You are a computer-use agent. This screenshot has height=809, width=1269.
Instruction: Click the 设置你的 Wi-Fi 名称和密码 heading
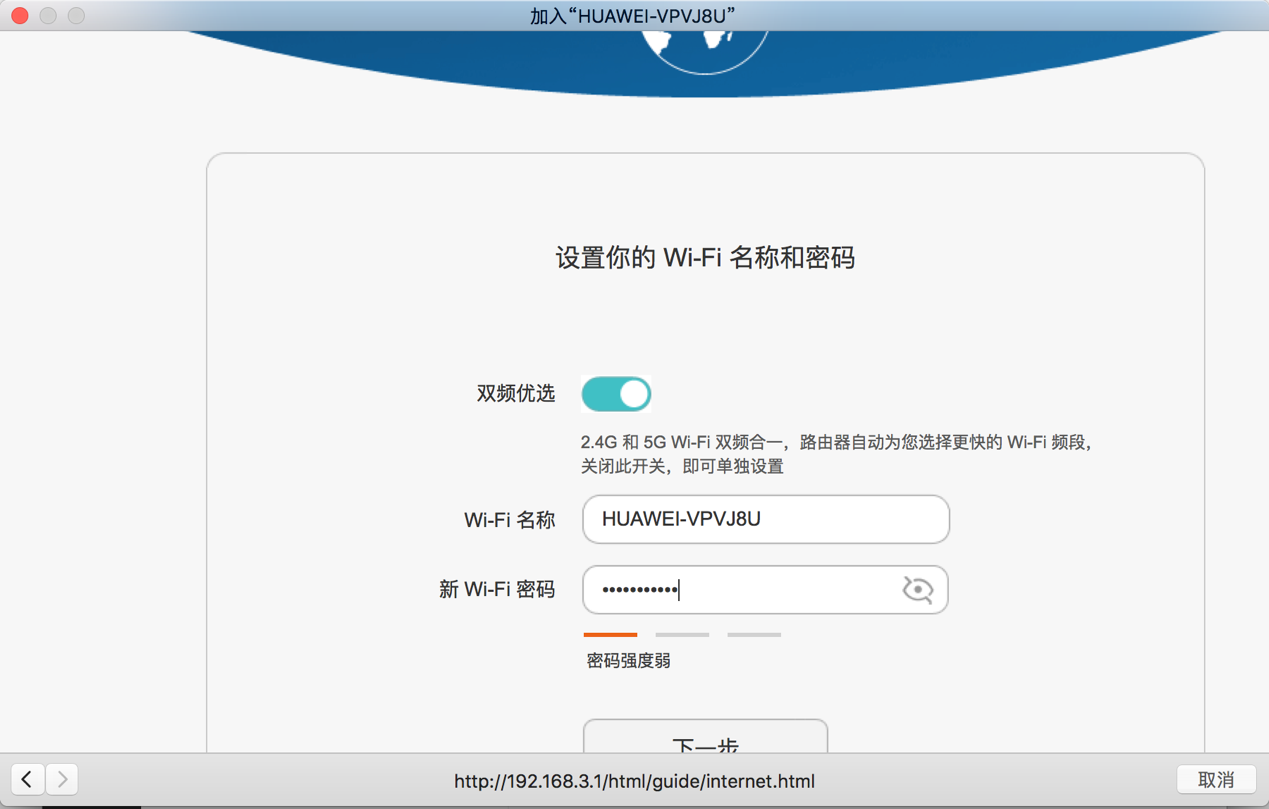pos(705,258)
